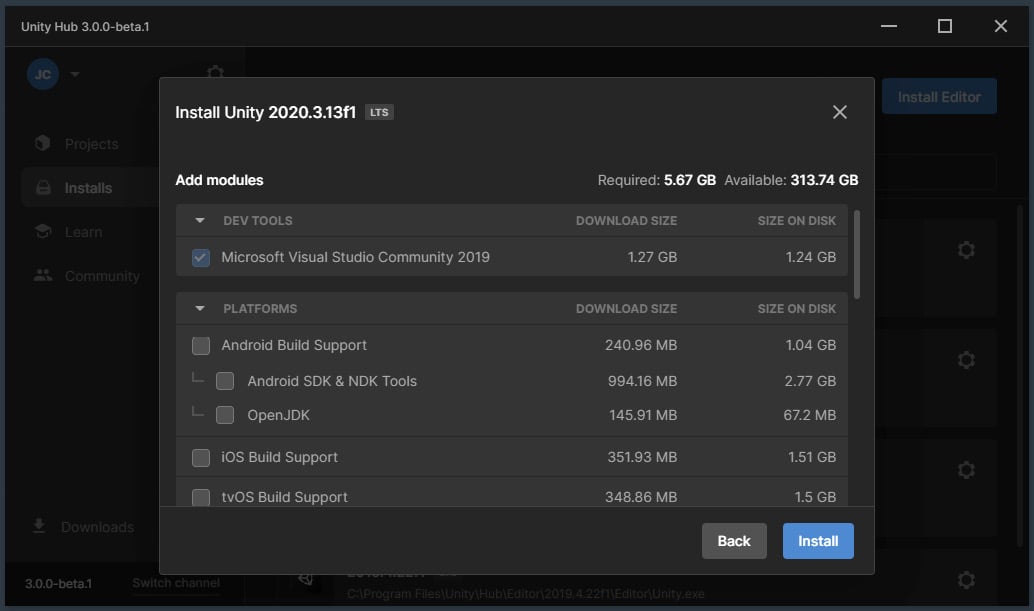Tick the OpenJDK checkbox

pos(225,415)
